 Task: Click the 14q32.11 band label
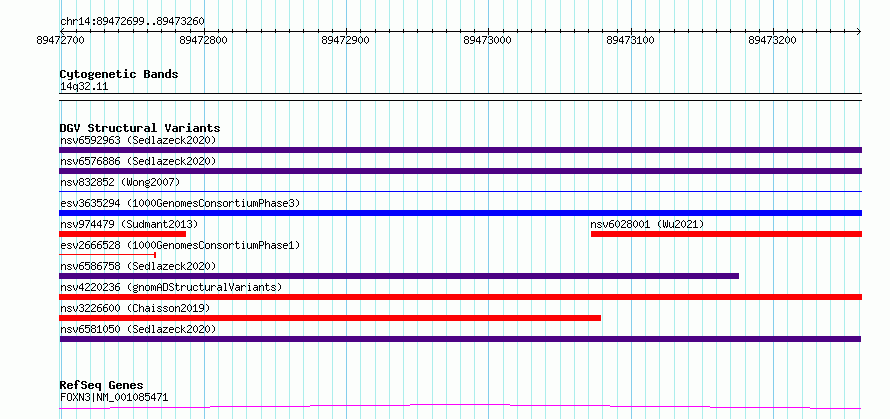[x=84, y=87]
